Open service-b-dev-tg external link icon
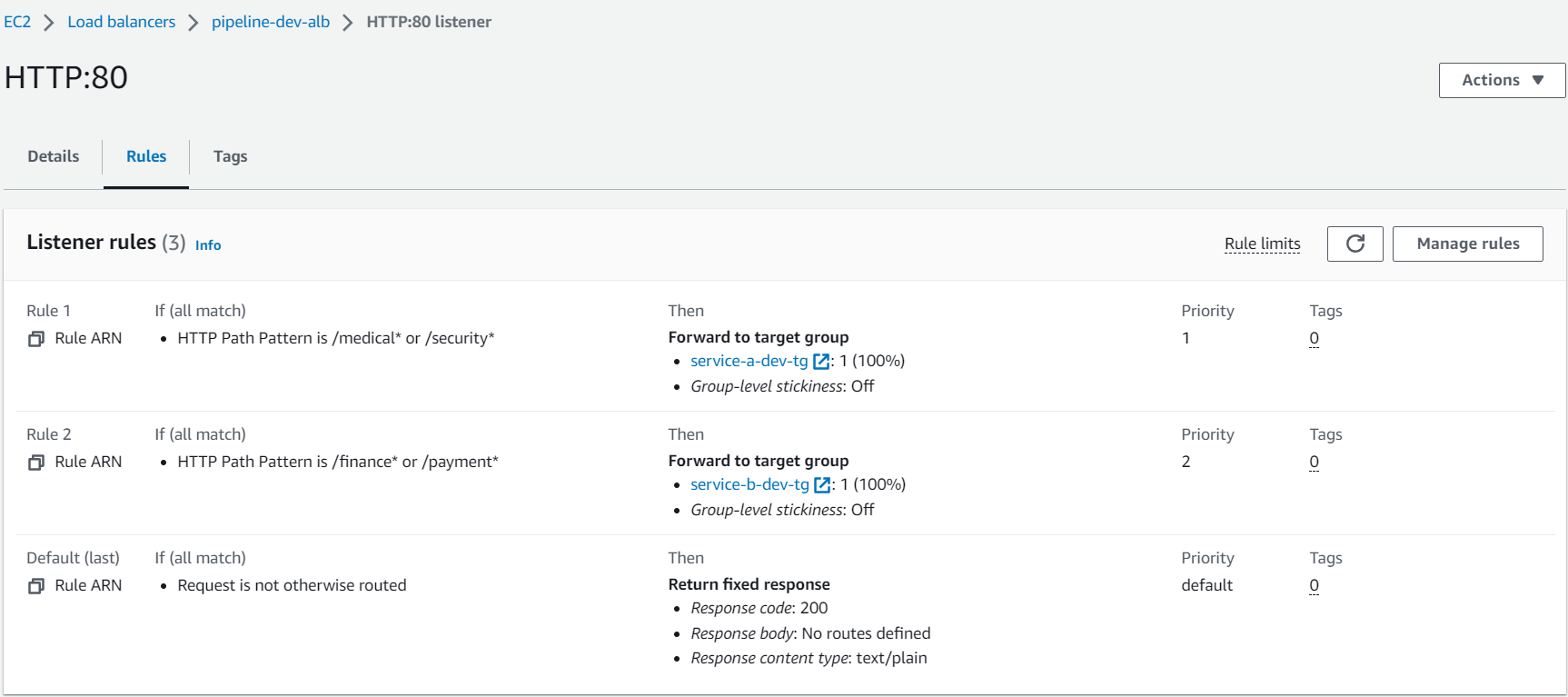Viewport: 1568px width, 697px height. (822, 485)
